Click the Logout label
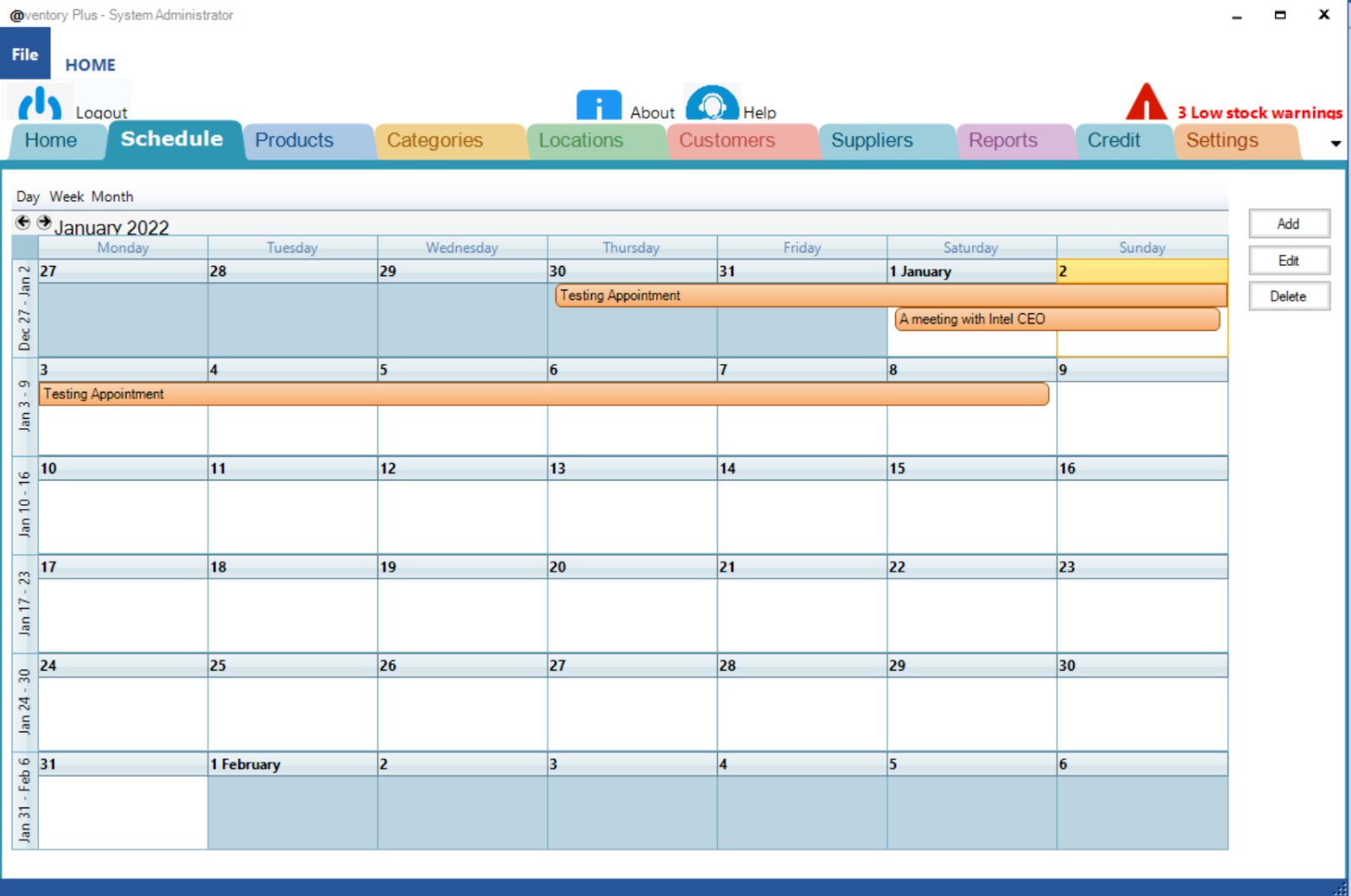1351x896 pixels. coord(101,112)
